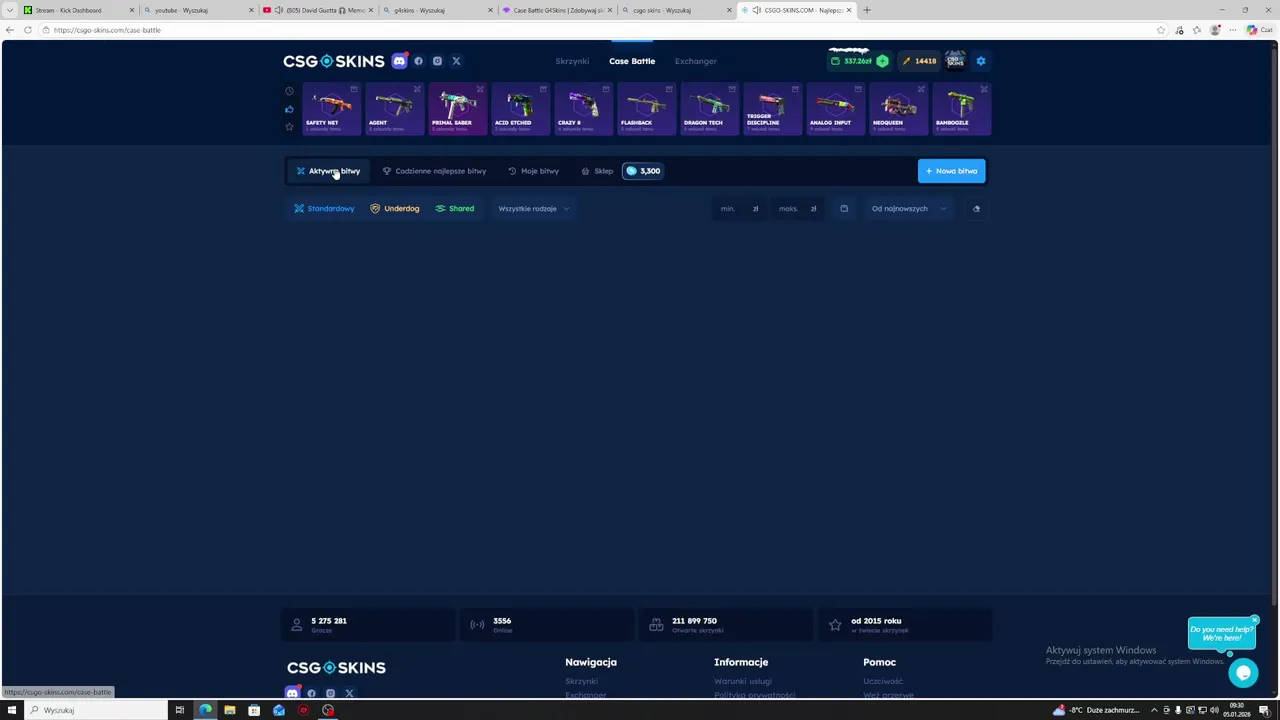The image size is (1280, 720).
Task: Open the Facebook icon in header
Action: (x=419, y=61)
